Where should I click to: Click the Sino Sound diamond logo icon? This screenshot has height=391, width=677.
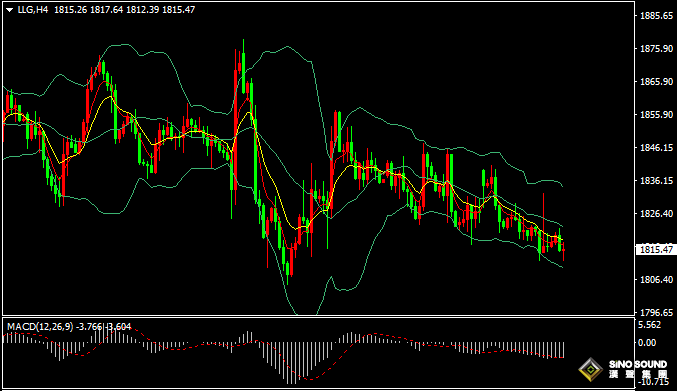tap(591, 369)
